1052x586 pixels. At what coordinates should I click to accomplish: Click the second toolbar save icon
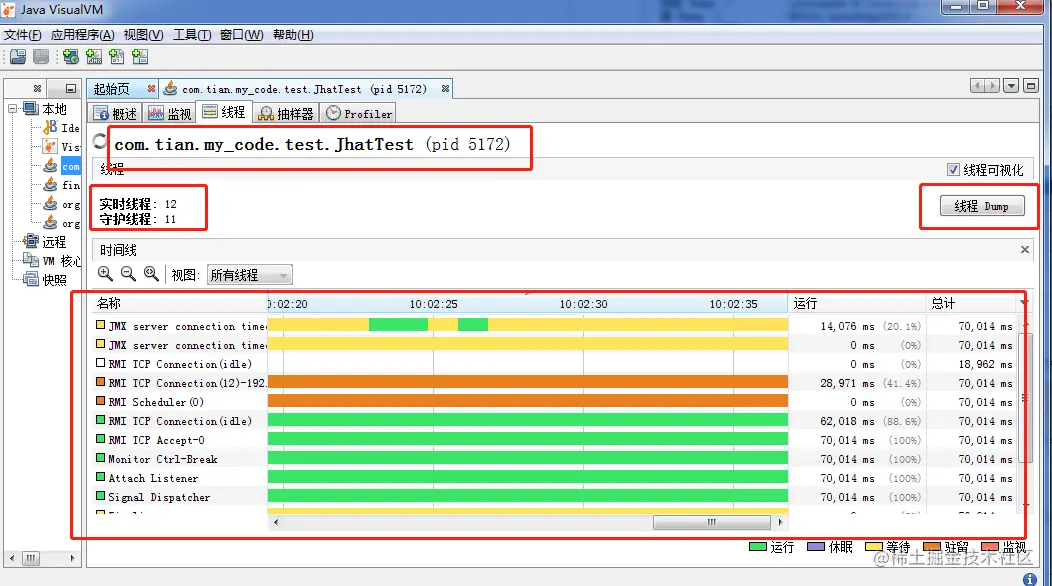pos(41,57)
